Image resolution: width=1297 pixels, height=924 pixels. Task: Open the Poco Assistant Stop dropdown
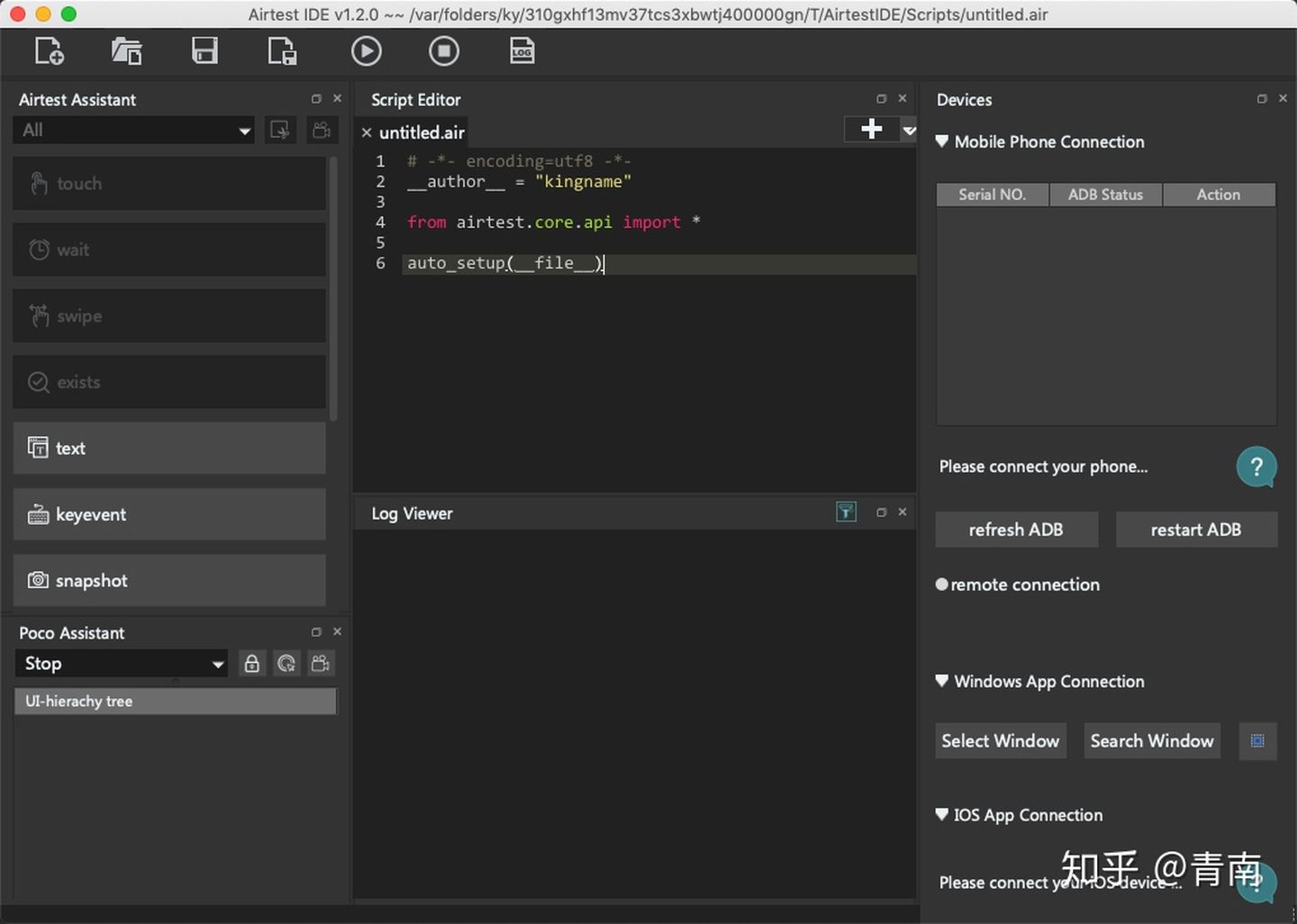(x=121, y=664)
